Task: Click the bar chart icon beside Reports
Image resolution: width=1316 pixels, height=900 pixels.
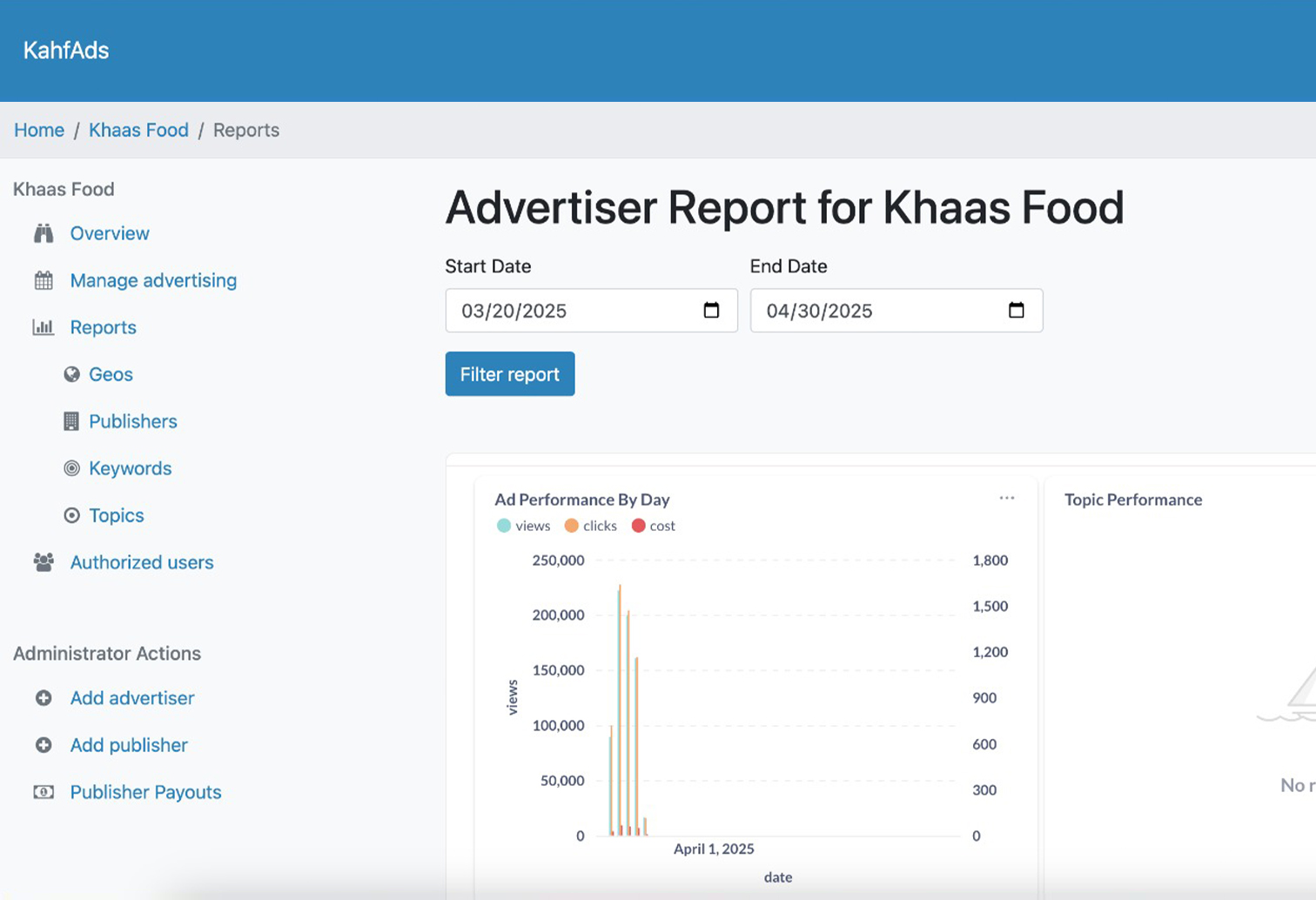Action: click(x=44, y=327)
